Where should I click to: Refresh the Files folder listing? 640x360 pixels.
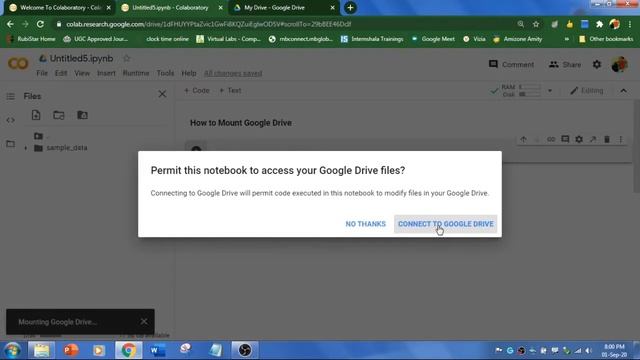coord(59,115)
